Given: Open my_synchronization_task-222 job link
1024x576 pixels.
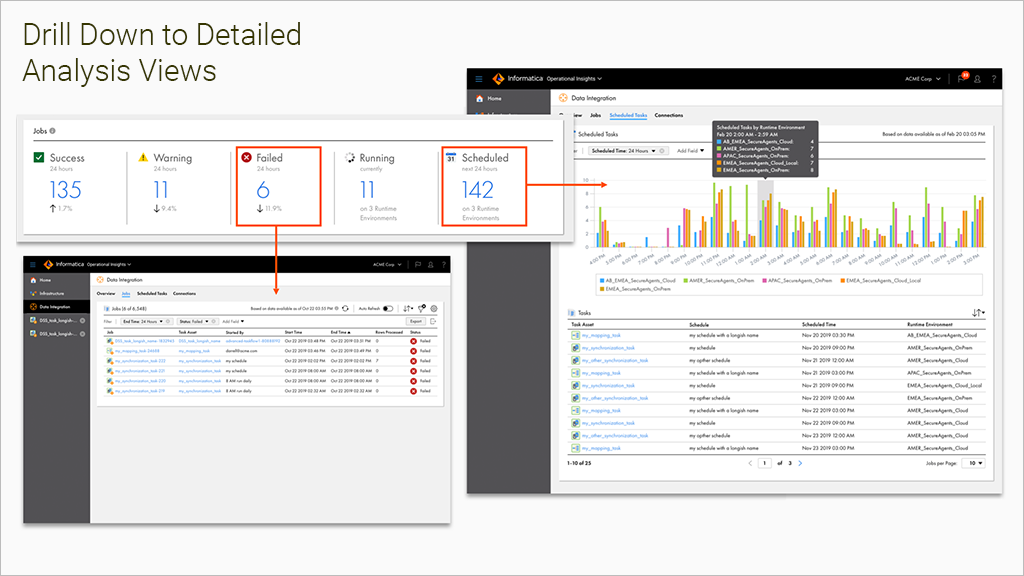Looking at the screenshot, I should click(x=140, y=360).
